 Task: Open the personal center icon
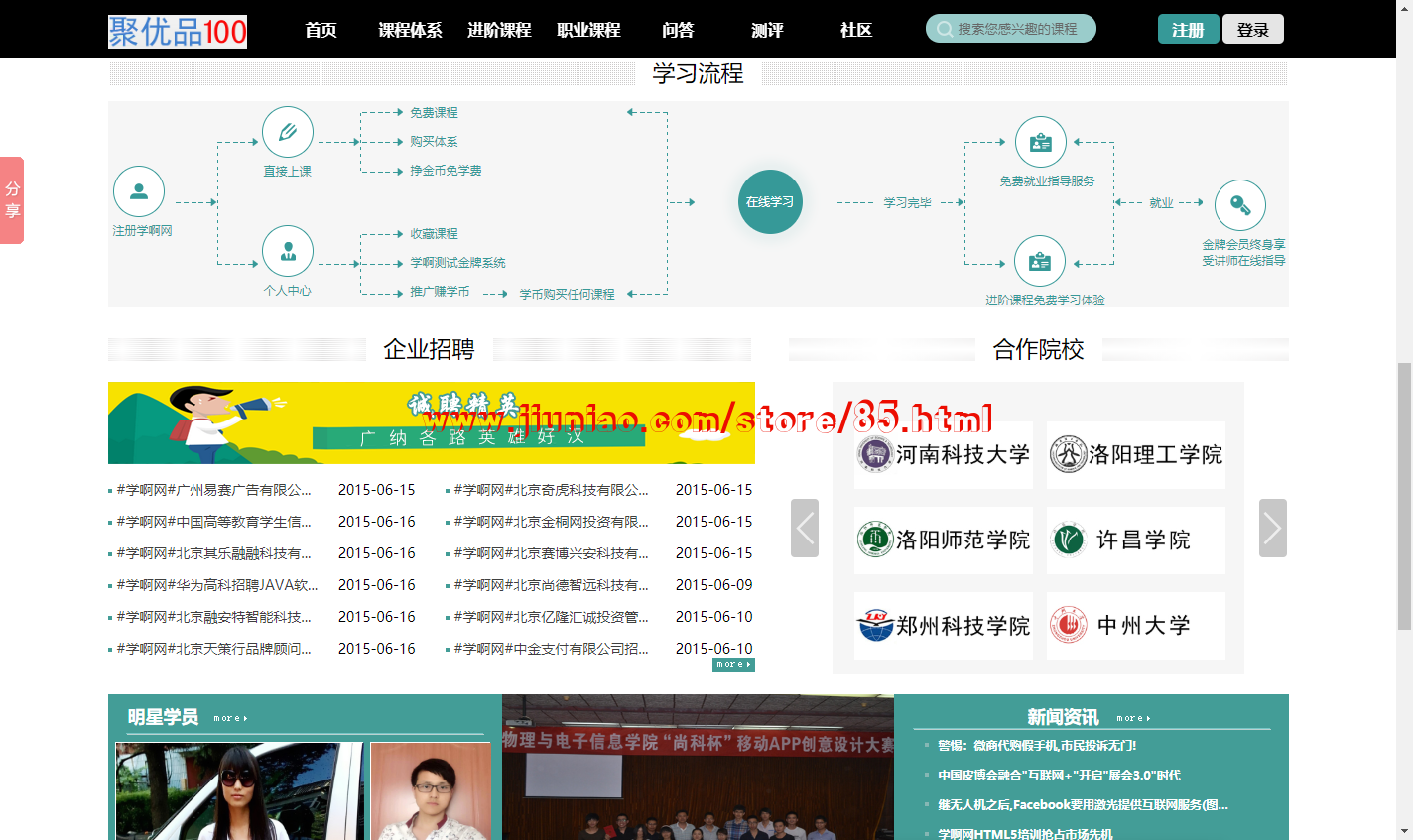coord(288,251)
